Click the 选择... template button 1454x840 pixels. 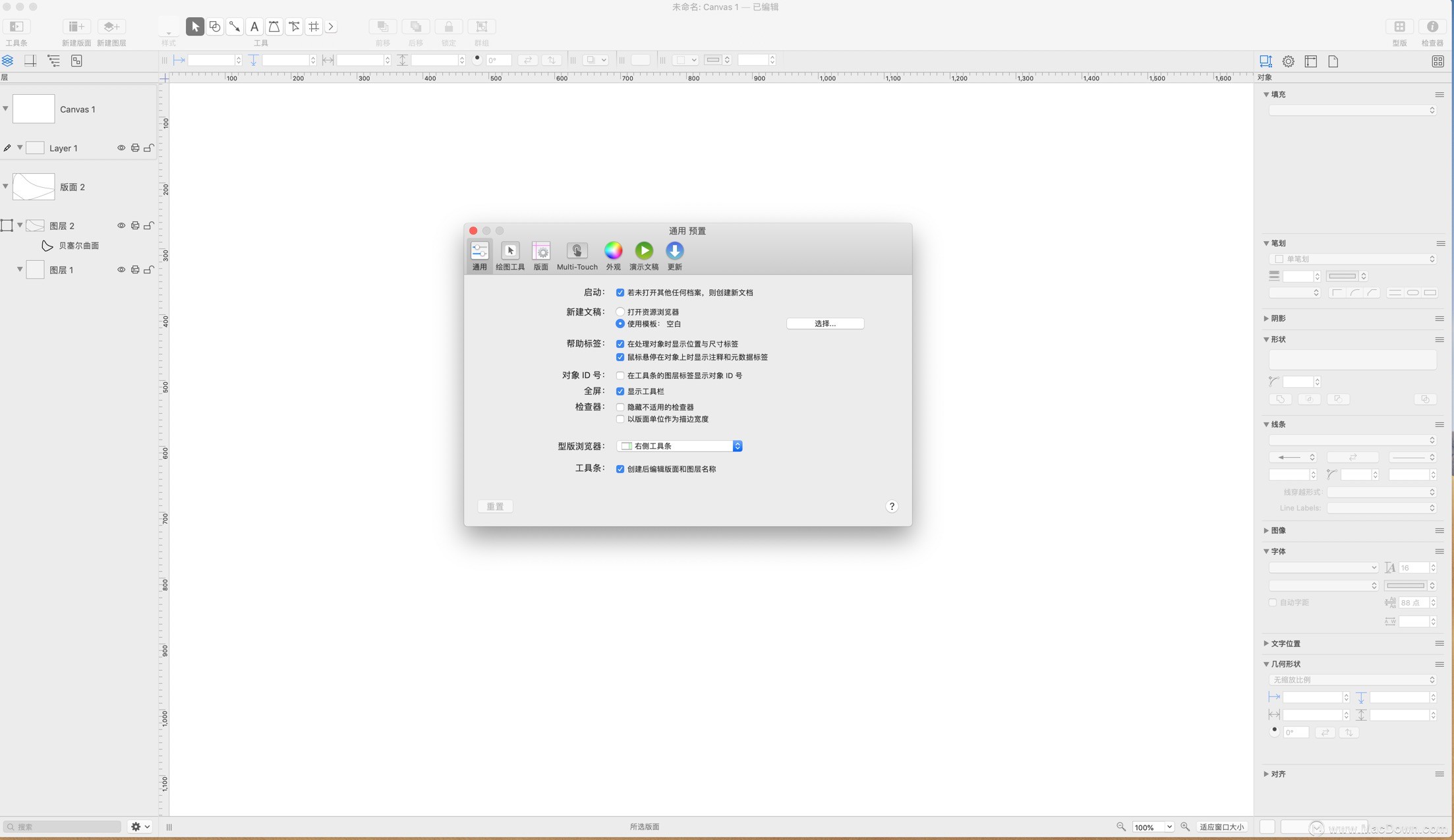point(825,323)
